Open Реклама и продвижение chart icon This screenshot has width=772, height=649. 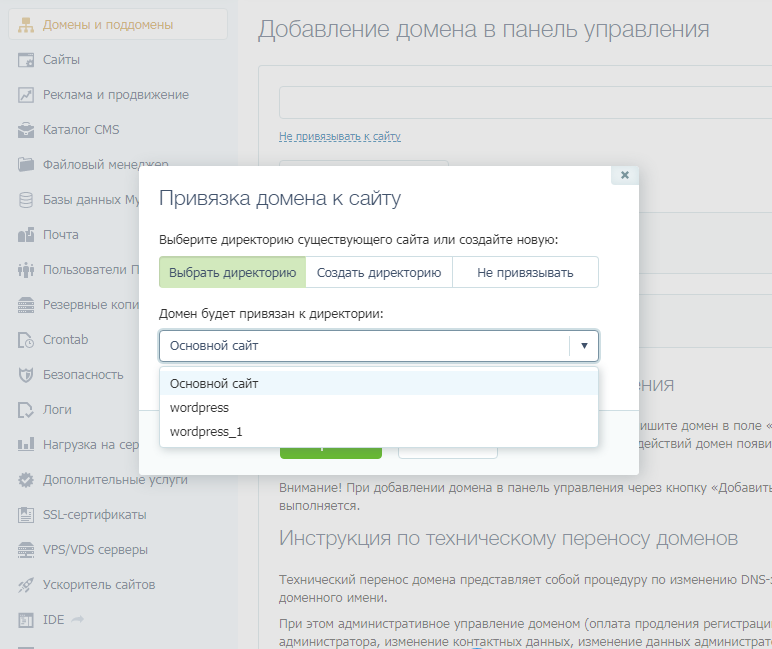click(26, 95)
